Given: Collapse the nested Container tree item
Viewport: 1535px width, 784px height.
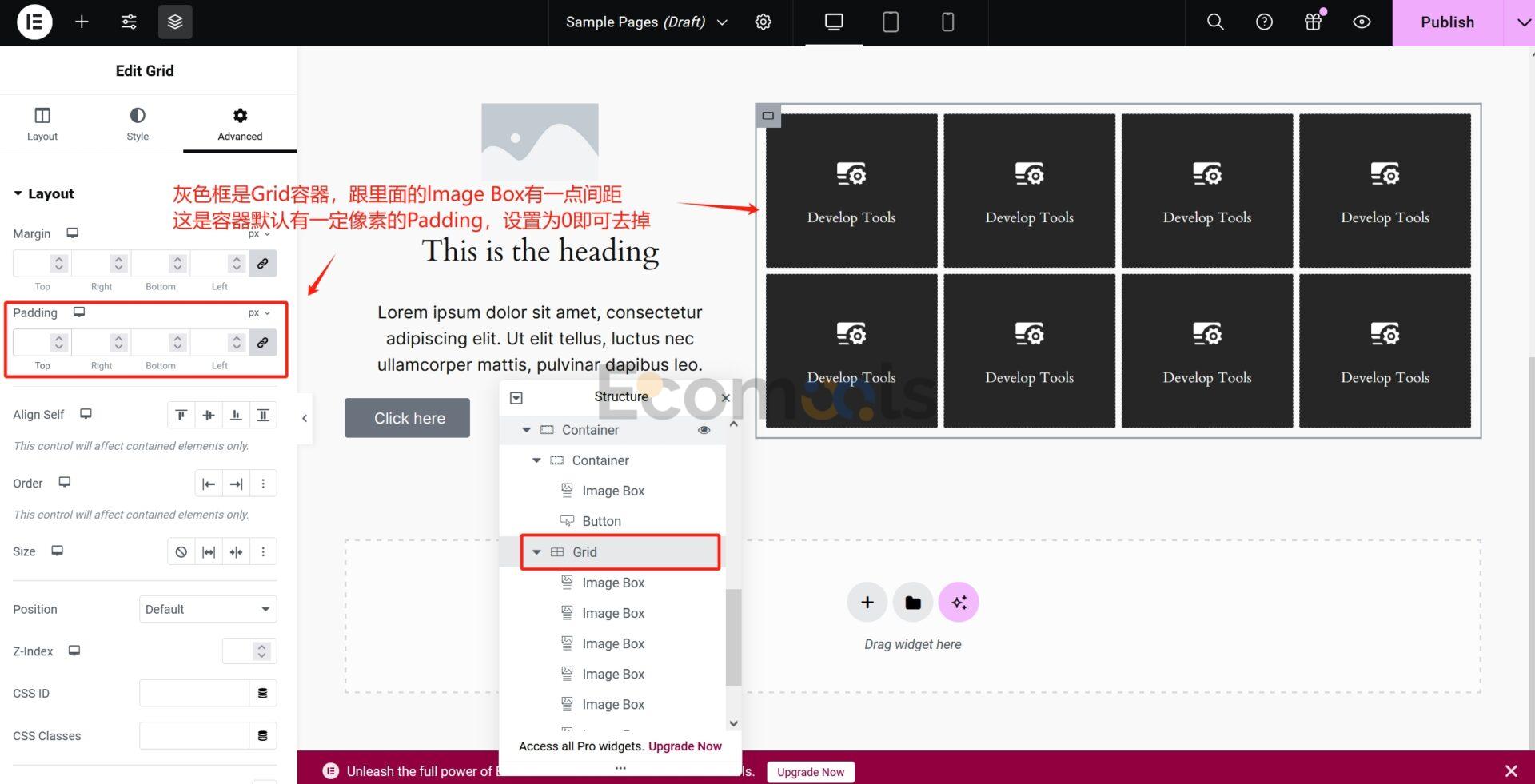Looking at the screenshot, I should tap(536, 460).
